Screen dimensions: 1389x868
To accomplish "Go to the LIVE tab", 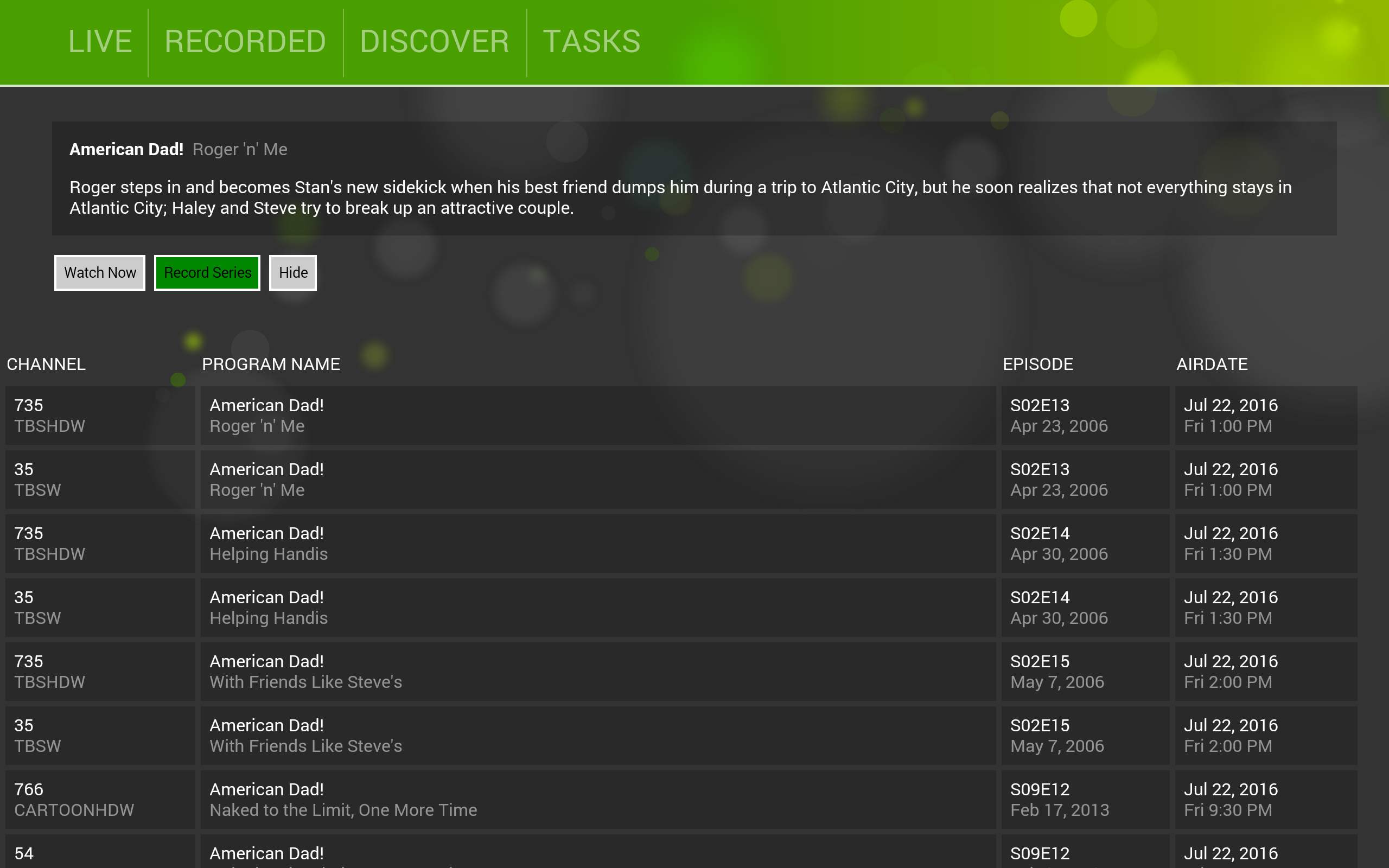I will tap(100, 41).
